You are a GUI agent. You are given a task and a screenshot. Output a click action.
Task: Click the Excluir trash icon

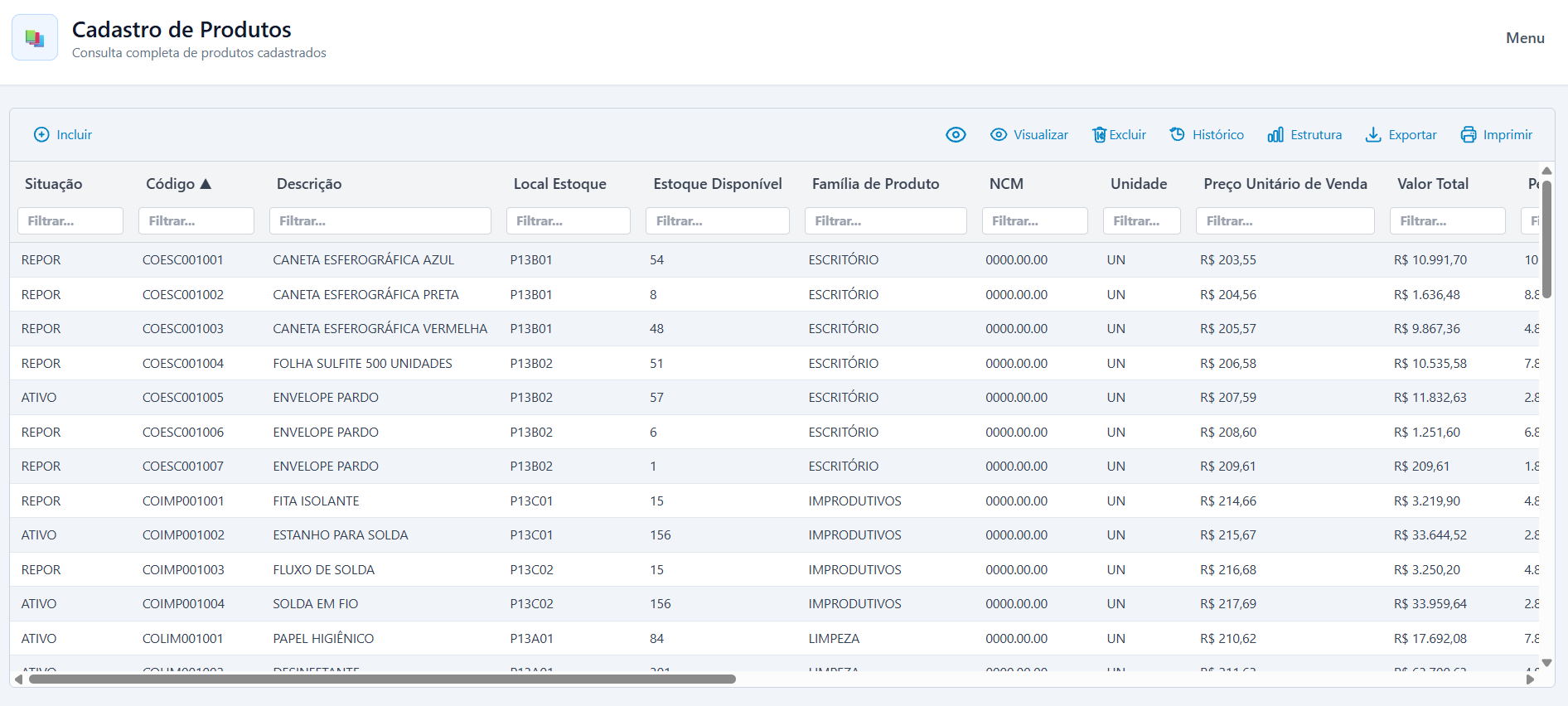pyautogui.click(x=1099, y=134)
